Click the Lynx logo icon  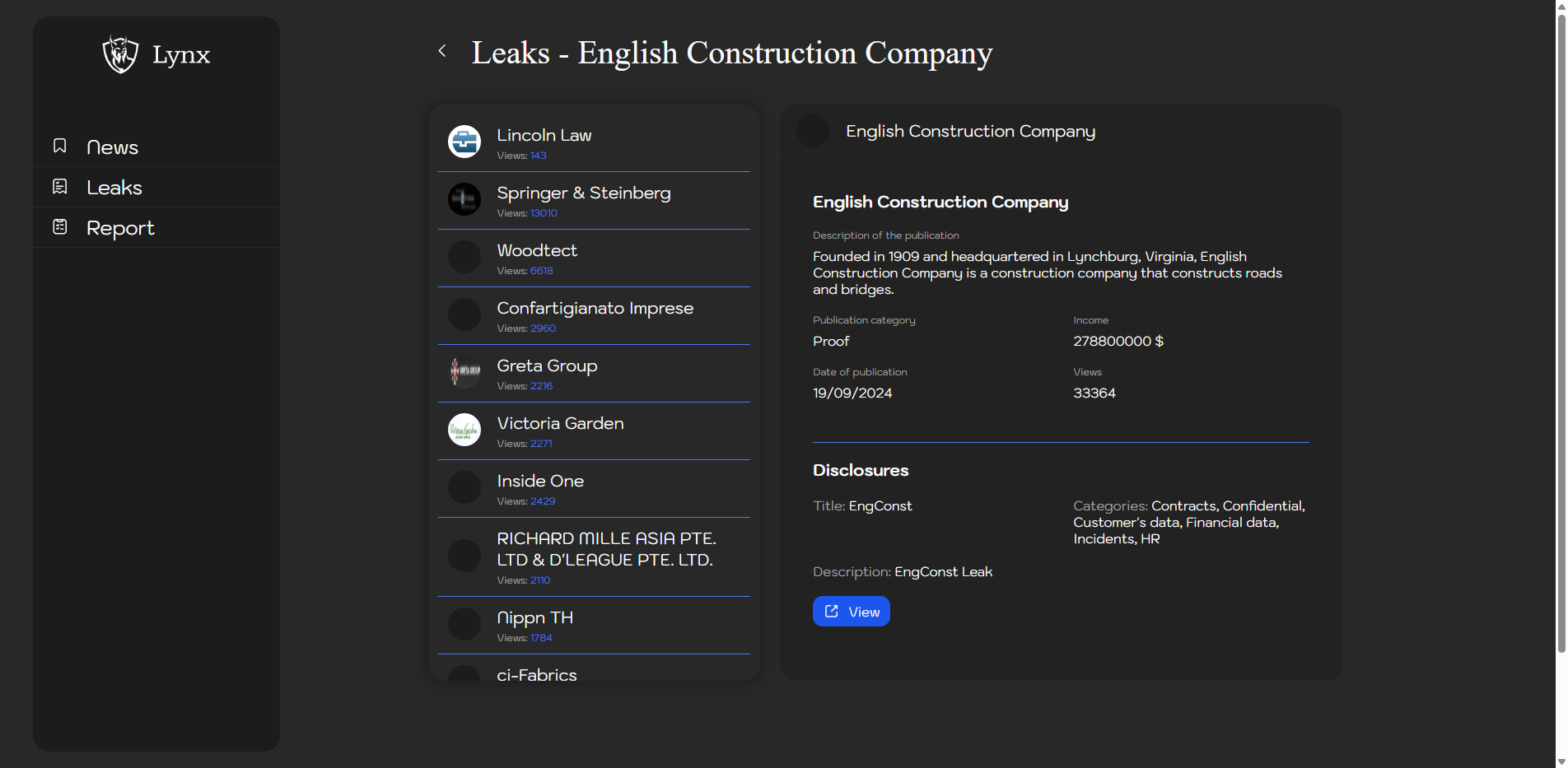(120, 55)
